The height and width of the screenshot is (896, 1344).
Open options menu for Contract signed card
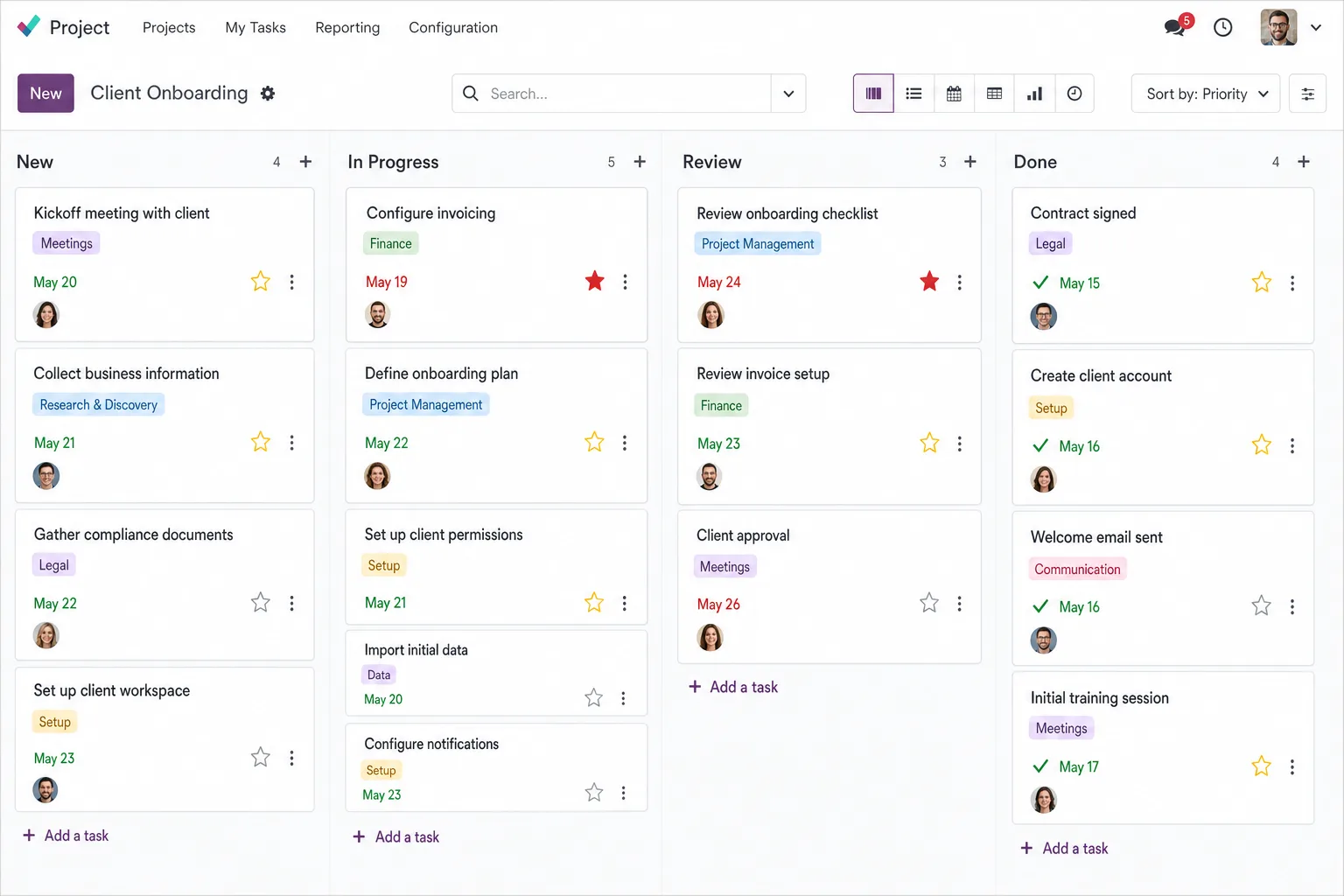click(x=1292, y=283)
